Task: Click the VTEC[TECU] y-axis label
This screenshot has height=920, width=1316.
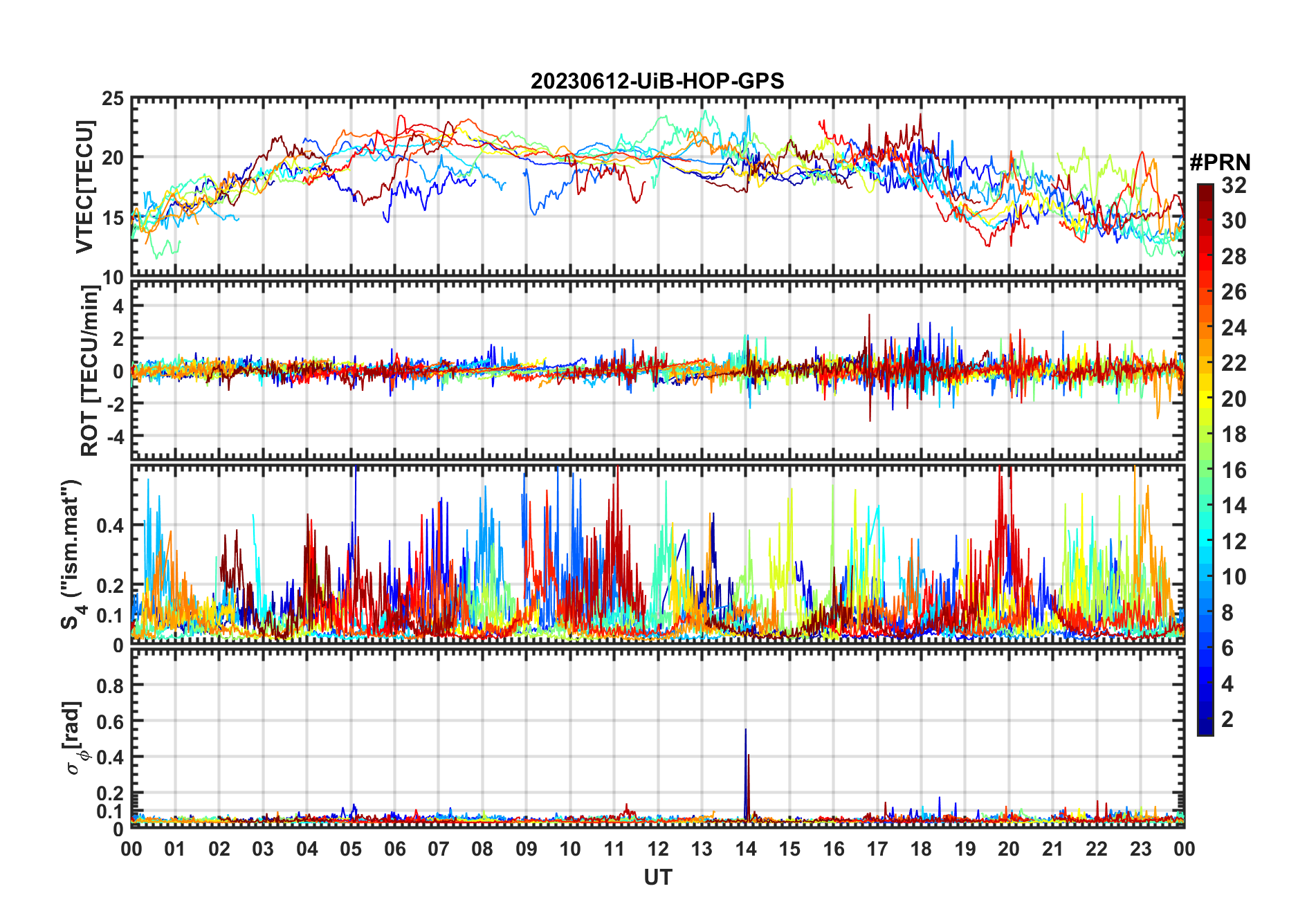Action: click(x=84, y=187)
